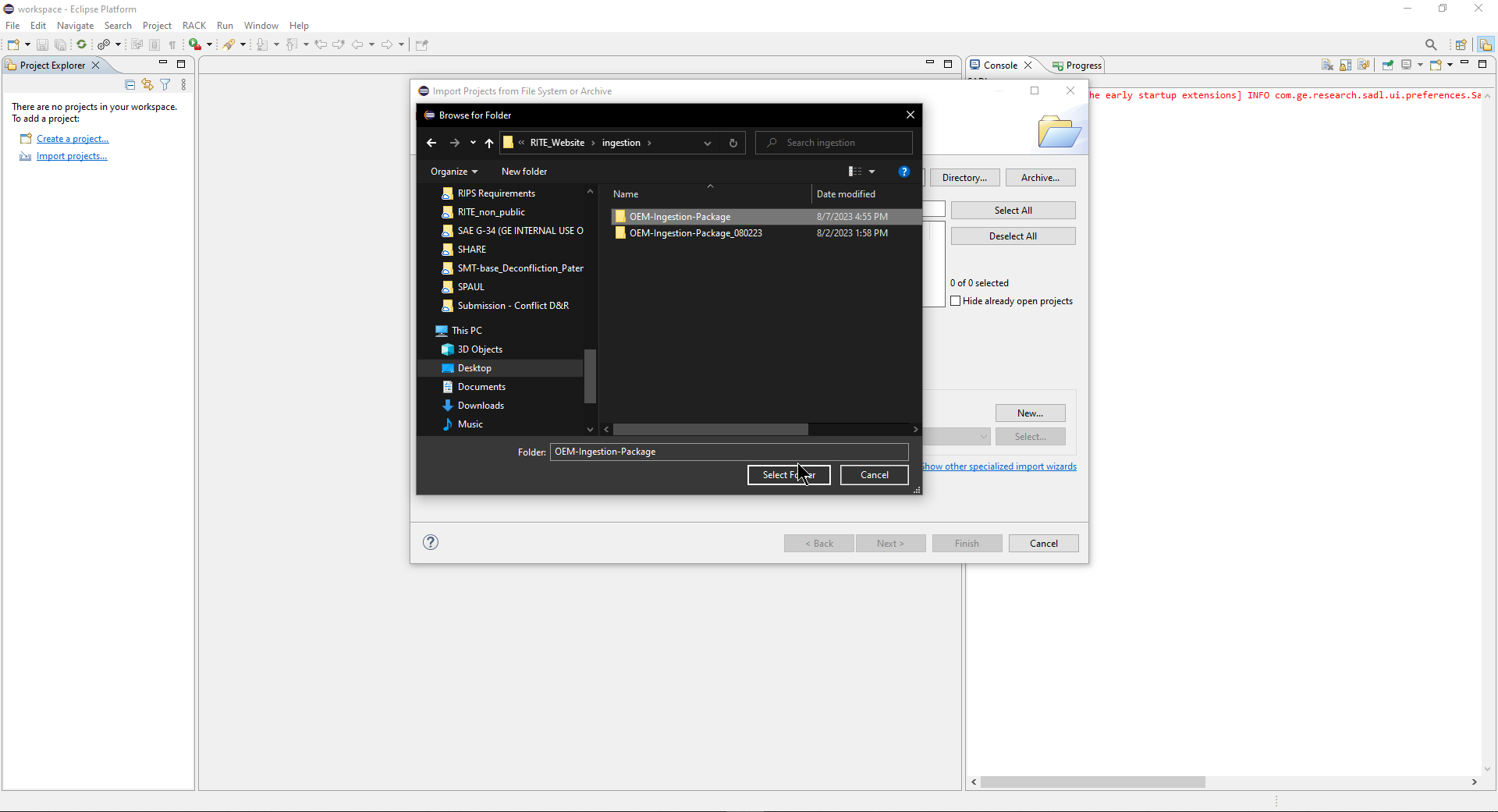
Task: Select the Resource perspective icon
Action: [x=1486, y=44]
